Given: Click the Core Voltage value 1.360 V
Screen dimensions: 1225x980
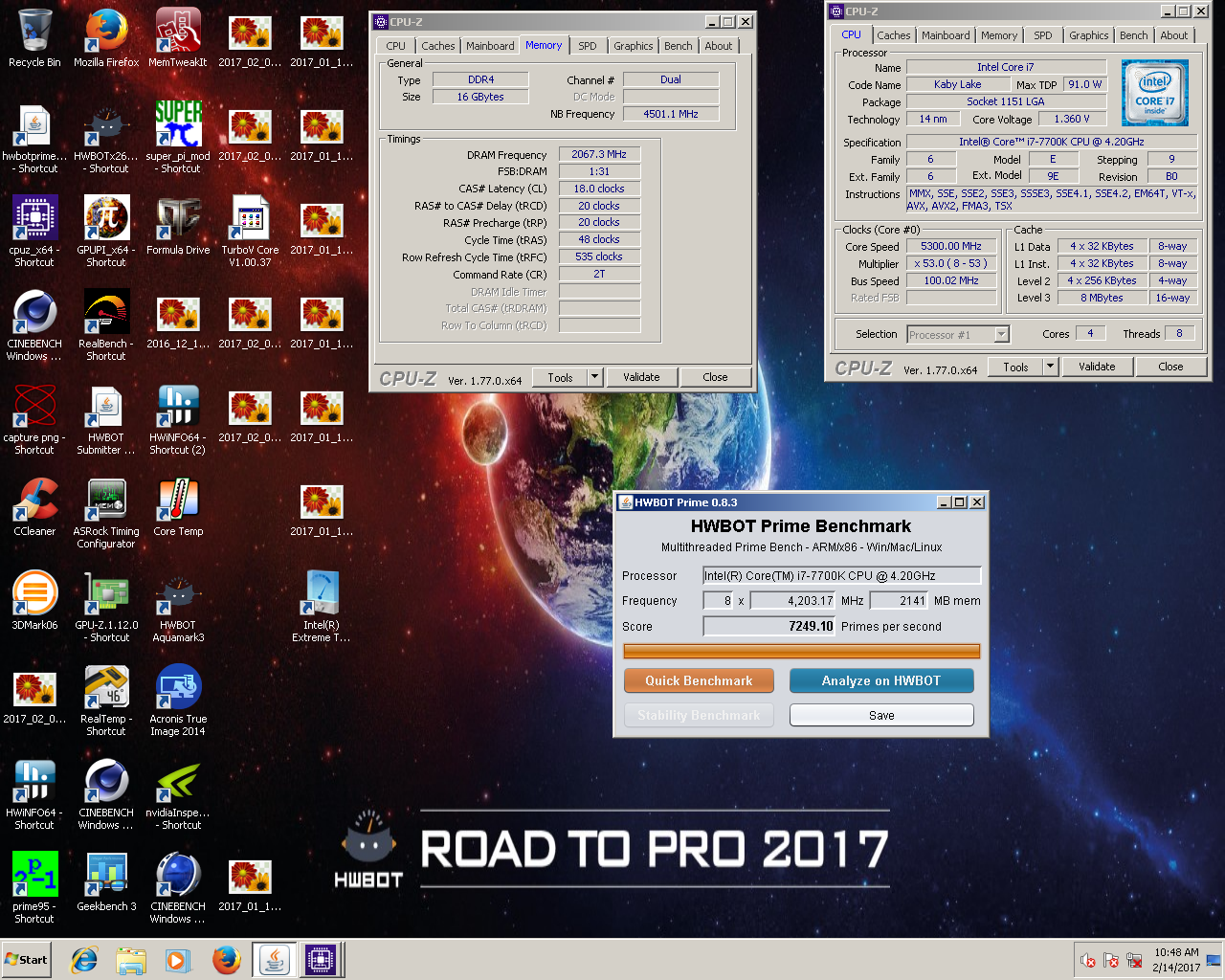Looking at the screenshot, I should 1072,120.
